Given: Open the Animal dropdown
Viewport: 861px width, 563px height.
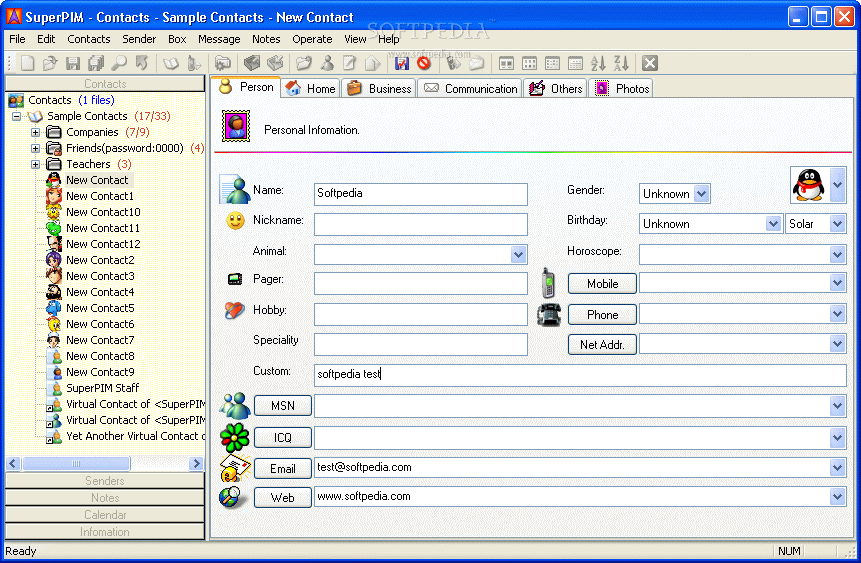Looking at the screenshot, I should click(x=518, y=254).
